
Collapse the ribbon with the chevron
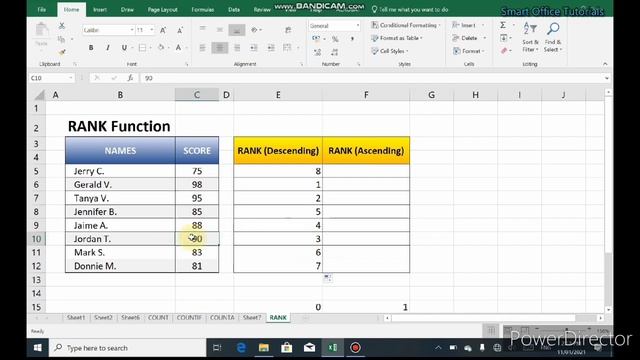pos(605,64)
